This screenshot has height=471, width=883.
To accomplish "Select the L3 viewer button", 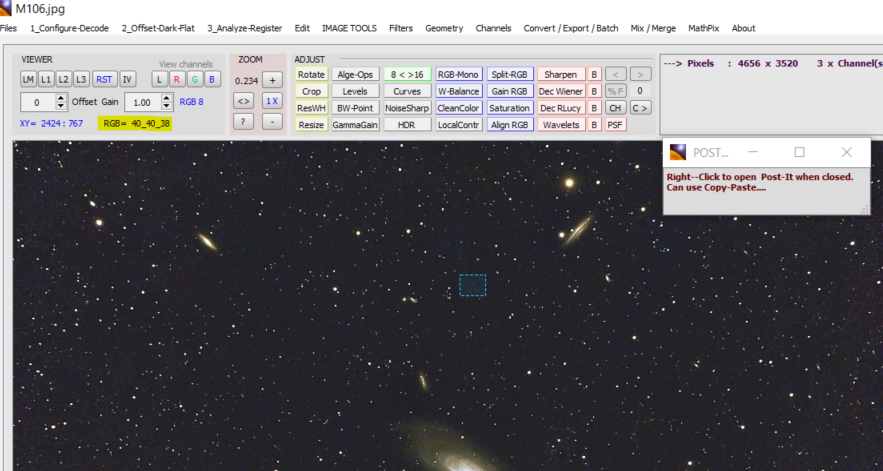I will pyautogui.click(x=81, y=79).
